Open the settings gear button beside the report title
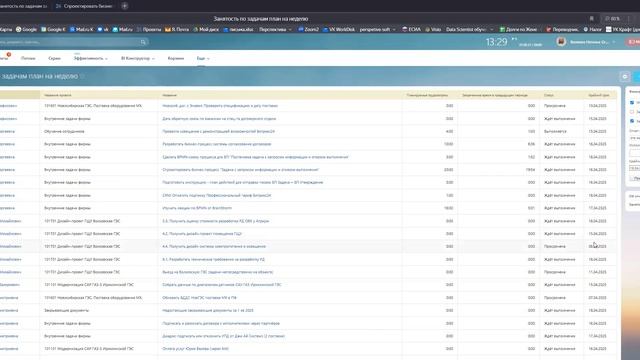 pyautogui.click(x=624, y=76)
